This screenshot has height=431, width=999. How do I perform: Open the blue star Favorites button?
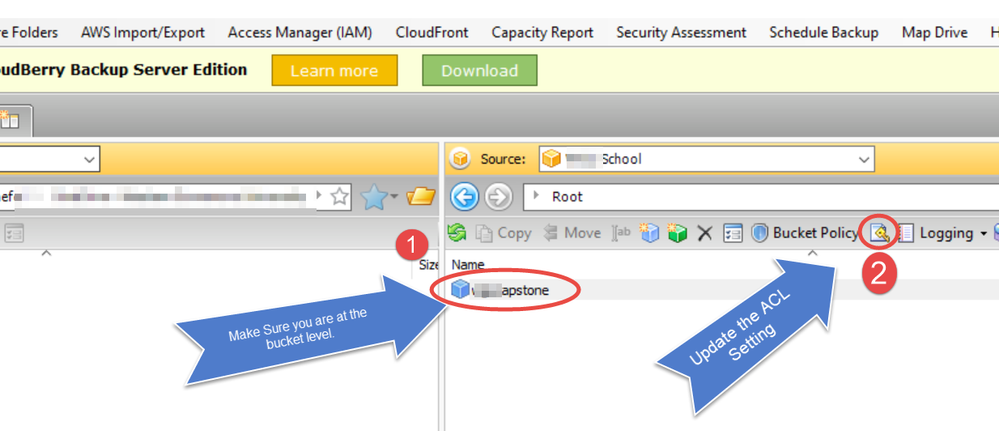(x=374, y=197)
